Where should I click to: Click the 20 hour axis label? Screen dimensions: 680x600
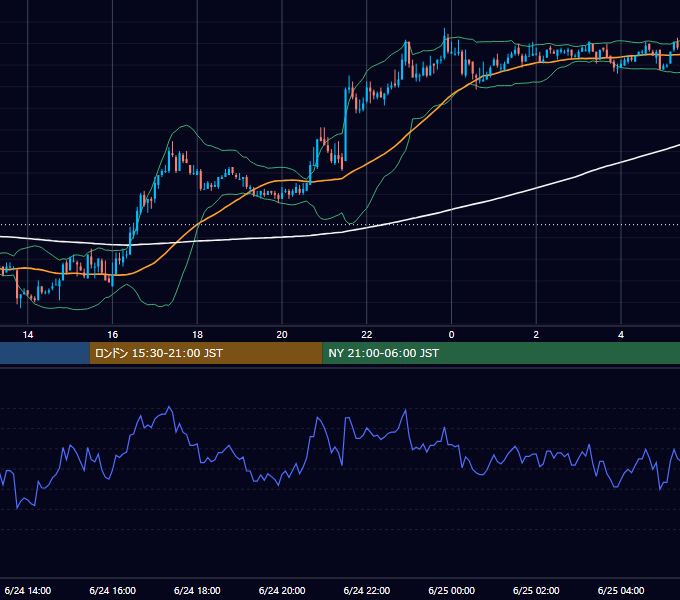(x=282, y=335)
